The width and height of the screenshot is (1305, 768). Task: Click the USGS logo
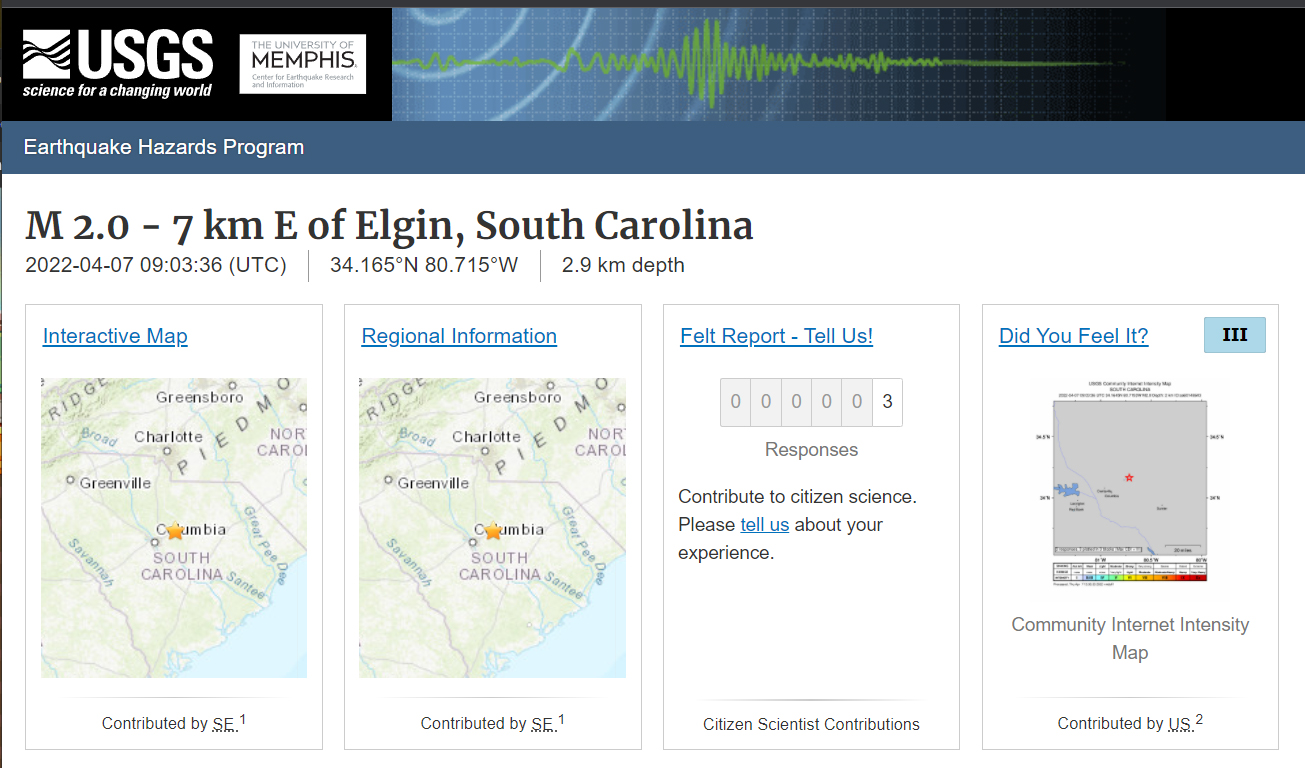pyautogui.click(x=118, y=63)
